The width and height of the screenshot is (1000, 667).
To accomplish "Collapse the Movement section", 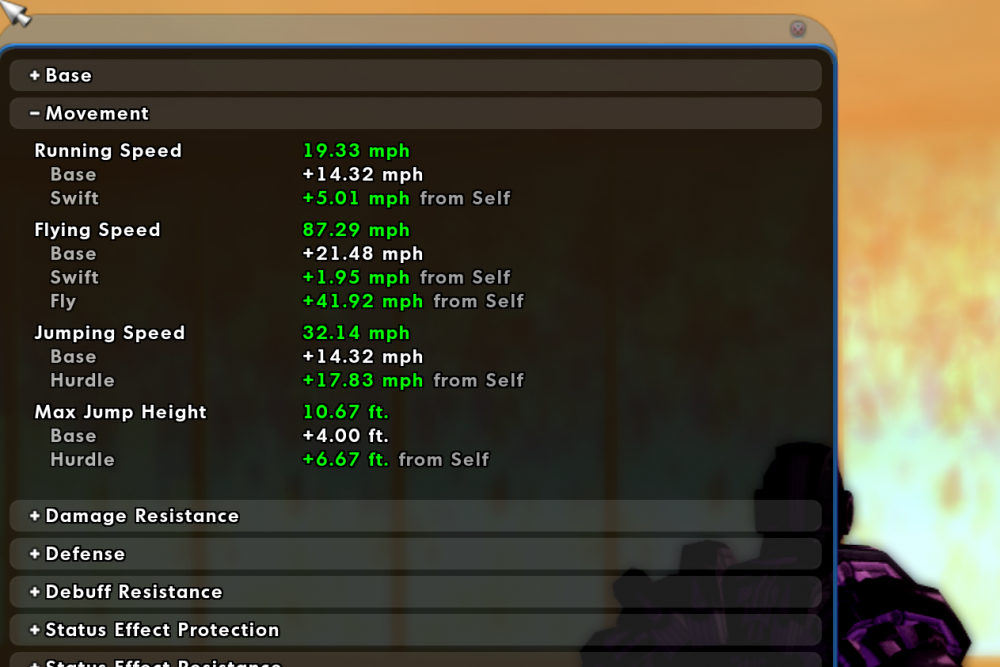I will coord(89,114).
